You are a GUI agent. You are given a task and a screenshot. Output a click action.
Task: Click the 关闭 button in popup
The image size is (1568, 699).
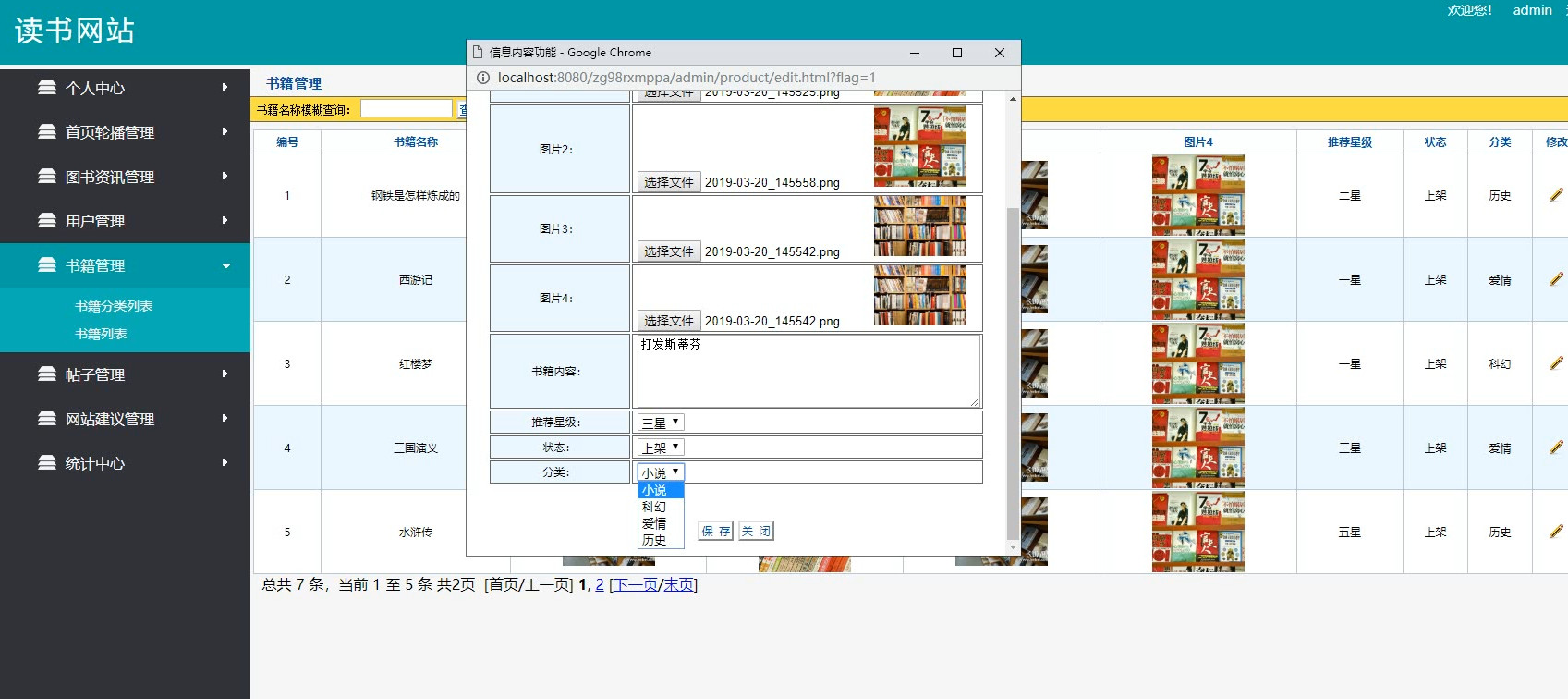(x=756, y=531)
